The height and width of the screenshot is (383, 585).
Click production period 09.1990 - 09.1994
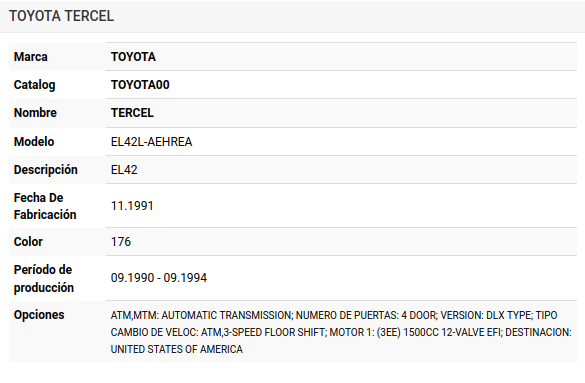pyautogui.click(x=159, y=278)
